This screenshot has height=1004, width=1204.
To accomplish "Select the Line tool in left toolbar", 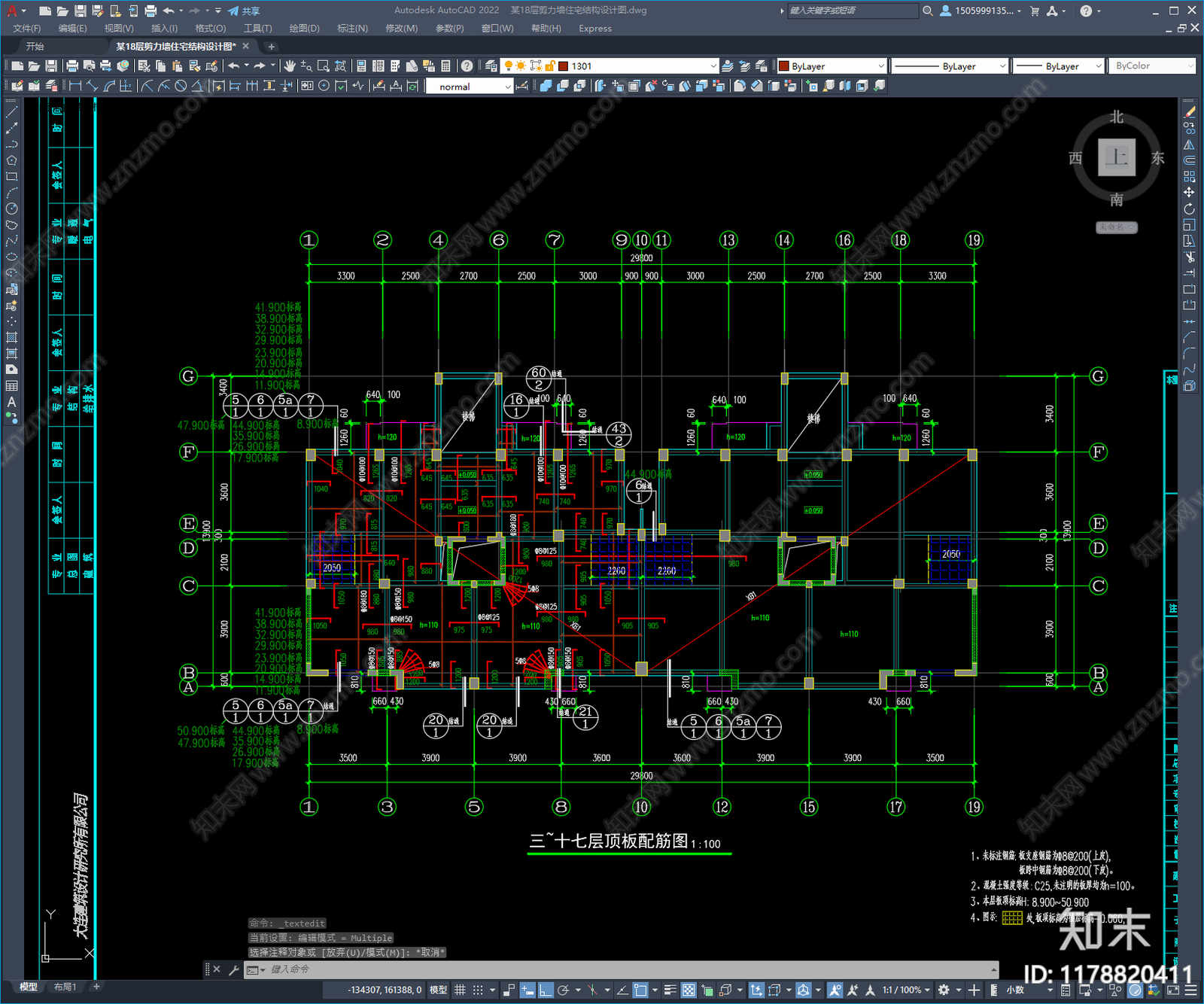I will pyautogui.click(x=11, y=111).
